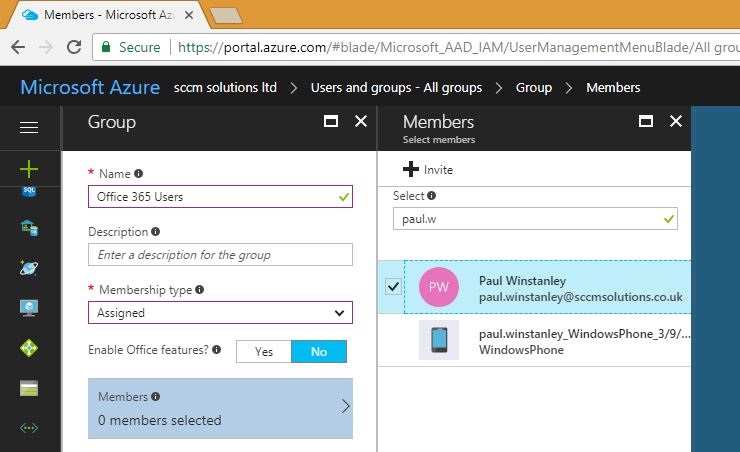This screenshot has height=452, width=740.
Task: Click the browser back arrow
Action: [x=18, y=47]
